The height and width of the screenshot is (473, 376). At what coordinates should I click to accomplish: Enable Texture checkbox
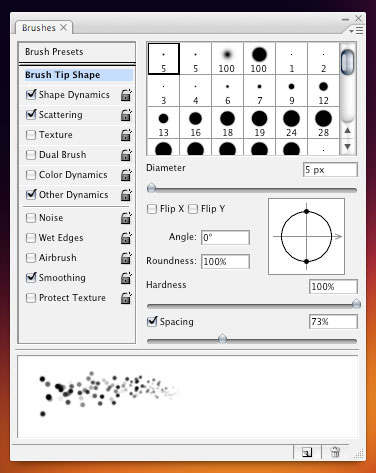31,135
